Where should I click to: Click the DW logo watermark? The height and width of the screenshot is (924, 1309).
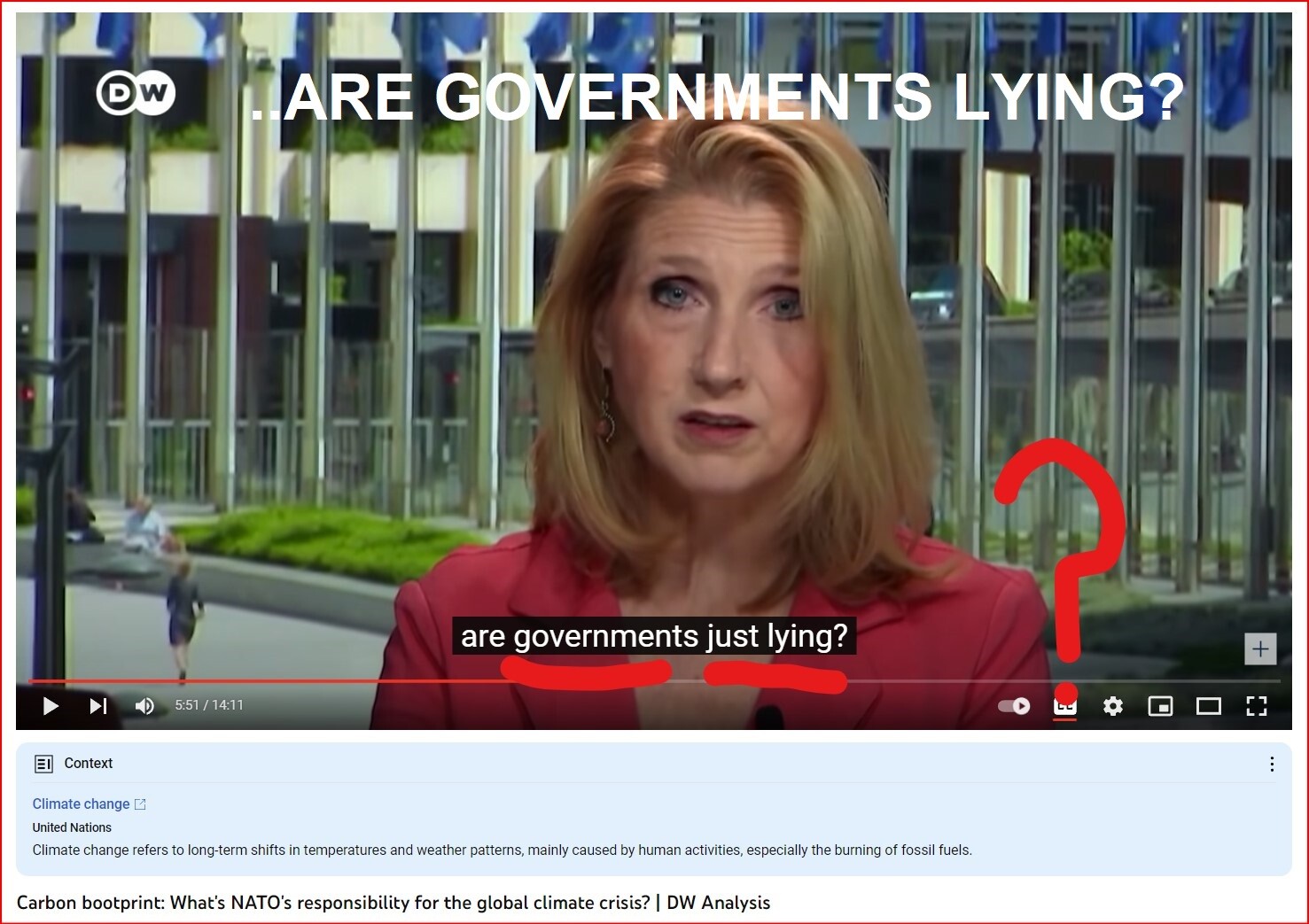pyautogui.click(x=136, y=93)
